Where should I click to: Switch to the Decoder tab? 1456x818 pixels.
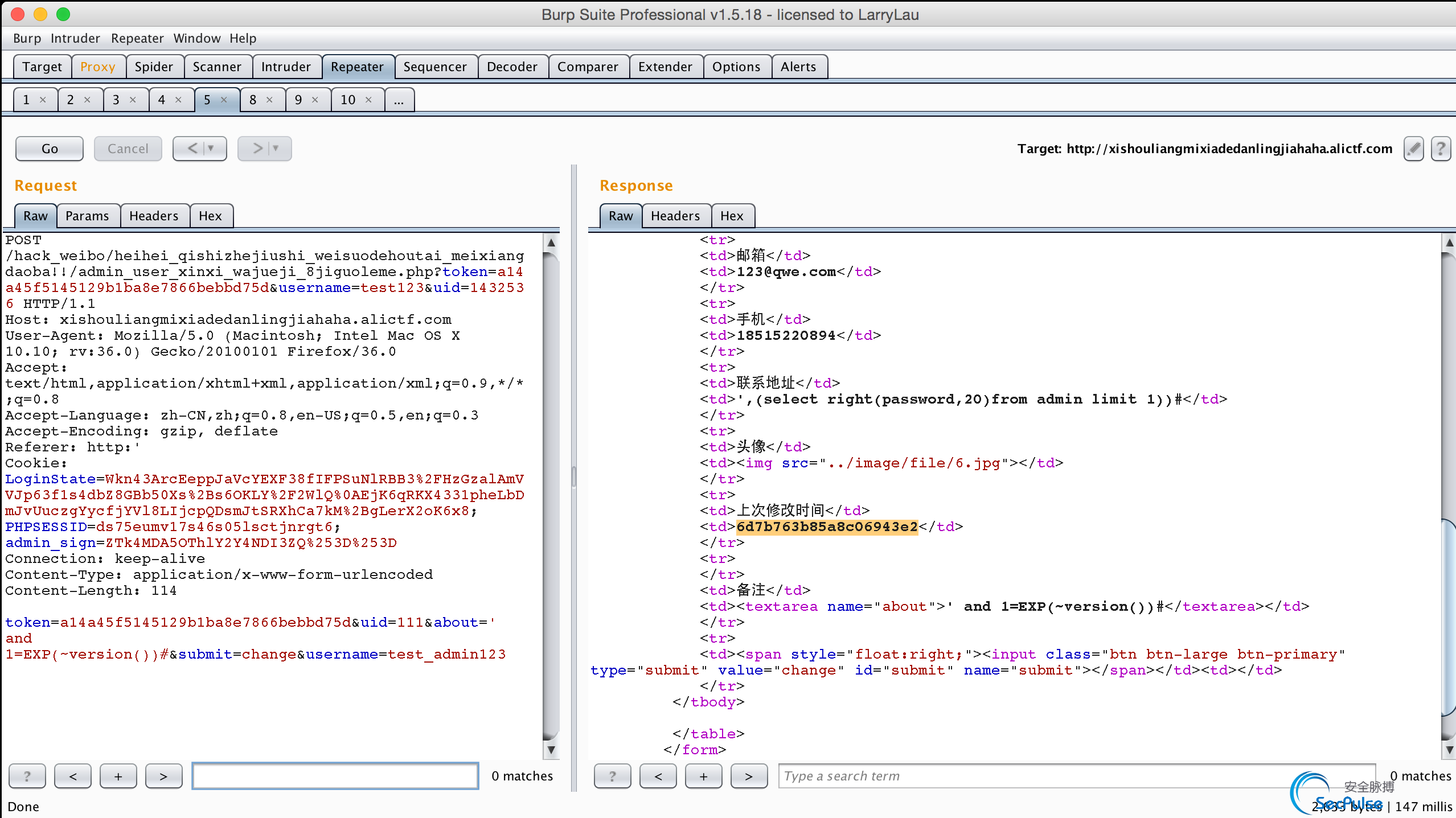pyautogui.click(x=512, y=67)
